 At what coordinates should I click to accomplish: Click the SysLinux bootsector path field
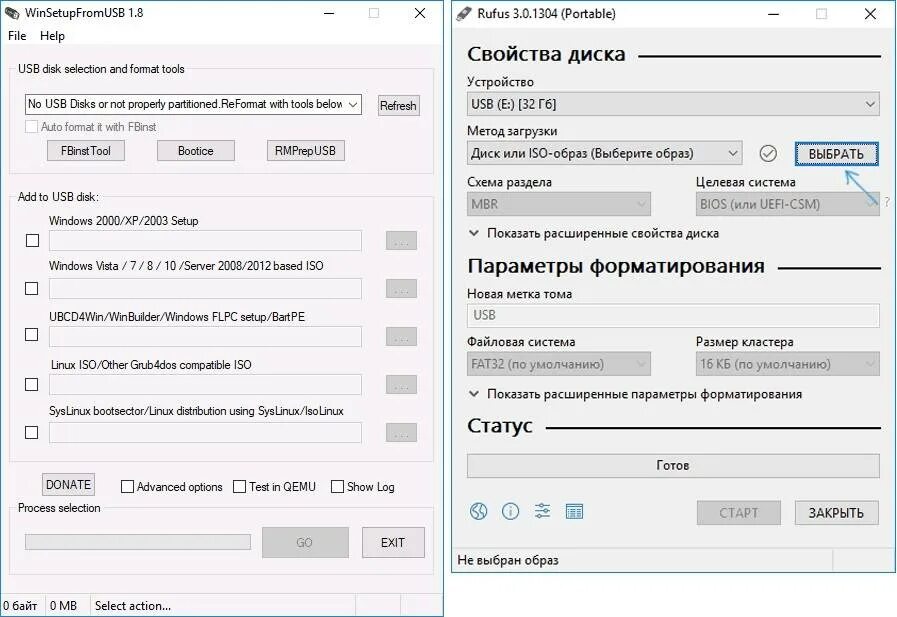pyautogui.click(x=205, y=433)
